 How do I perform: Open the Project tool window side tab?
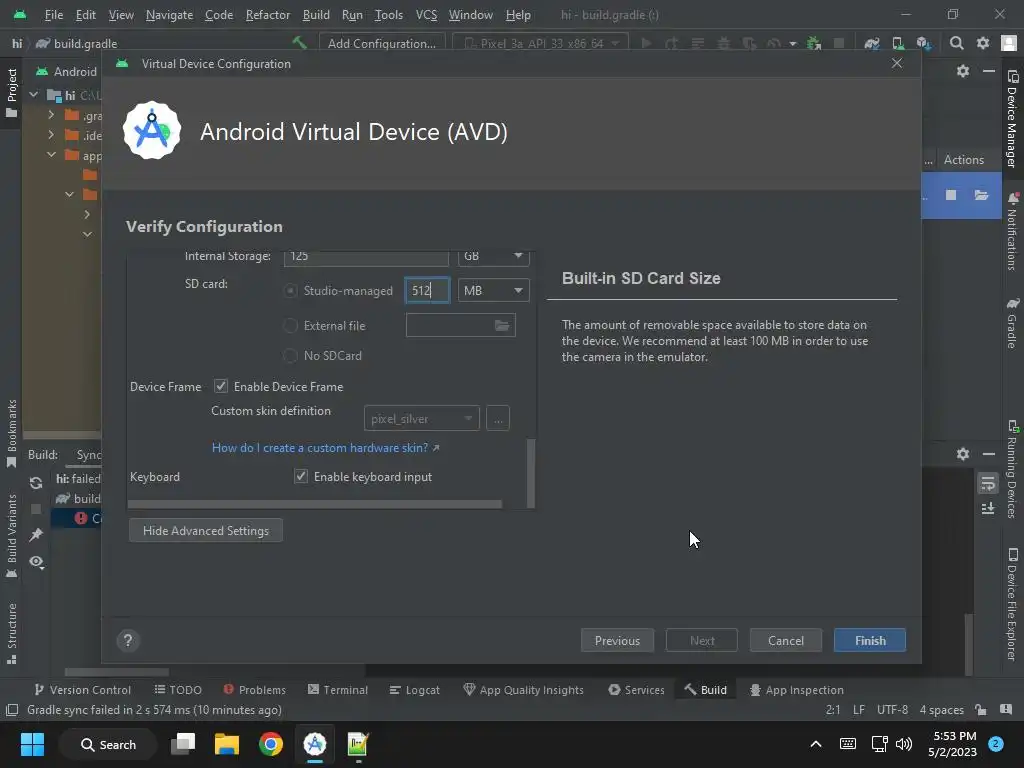click(x=11, y=93)
